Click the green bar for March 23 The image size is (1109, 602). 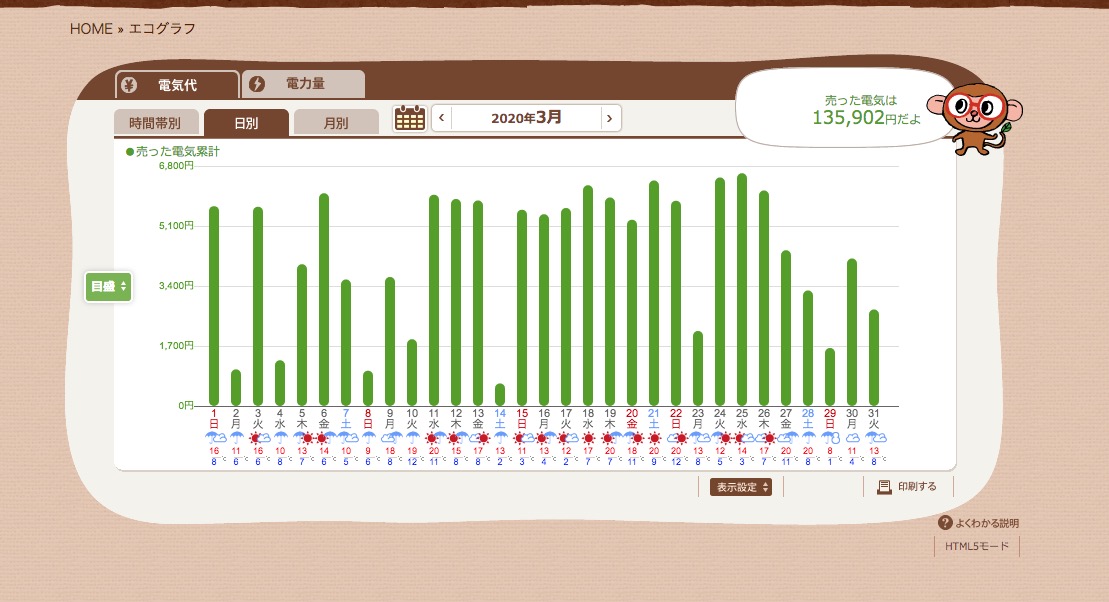[698, 369]
